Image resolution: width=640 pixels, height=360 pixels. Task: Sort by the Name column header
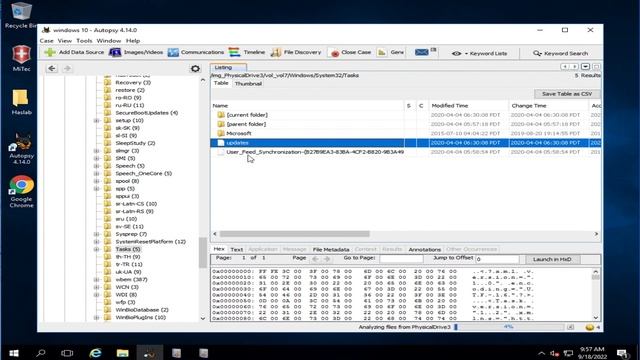tap(307, 106)
